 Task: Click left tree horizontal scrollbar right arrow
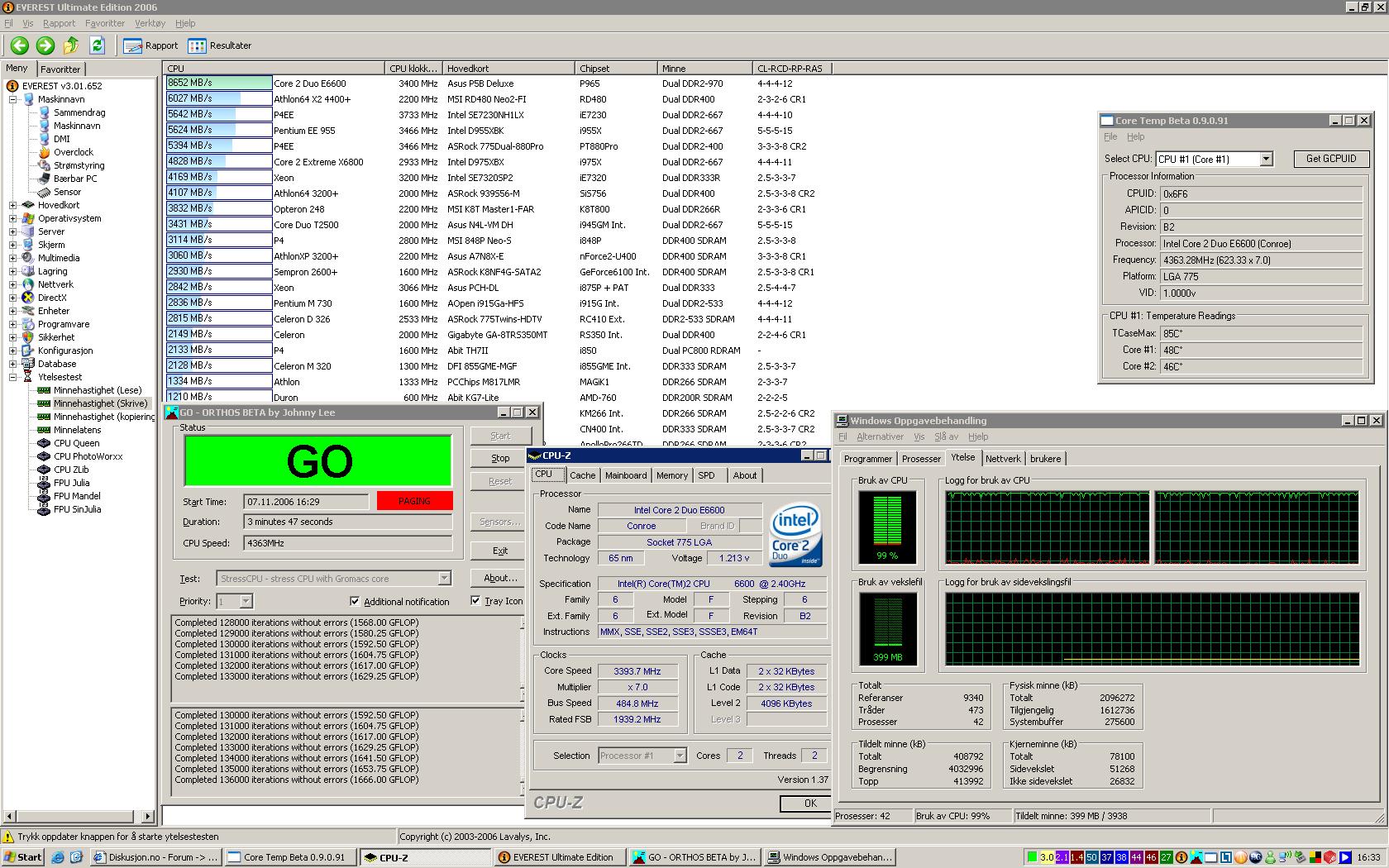point(149,817)
